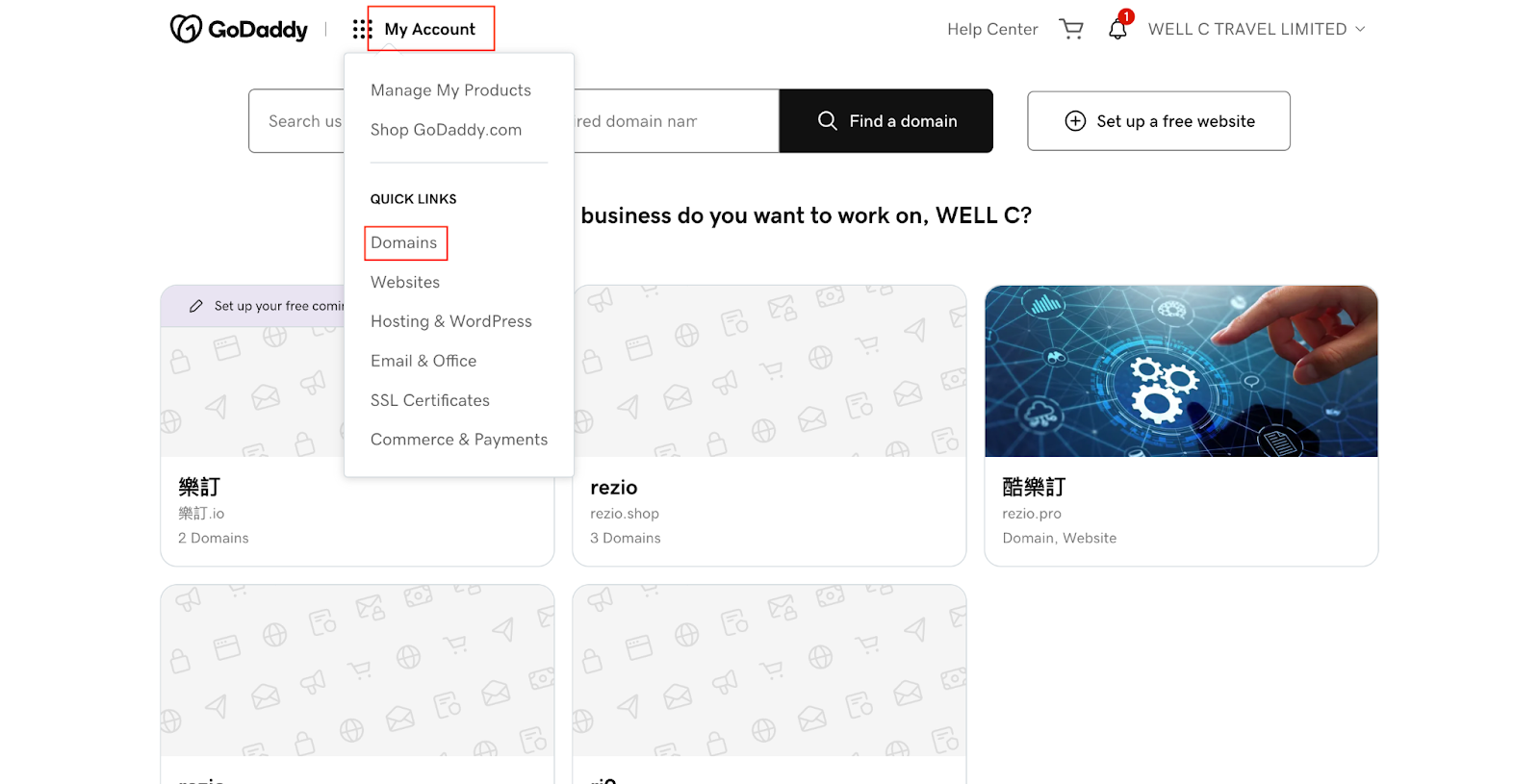The image size is (1540, 784).
Task: Open the SSL Certificates quick link
Action: click(x=430, y=400)
